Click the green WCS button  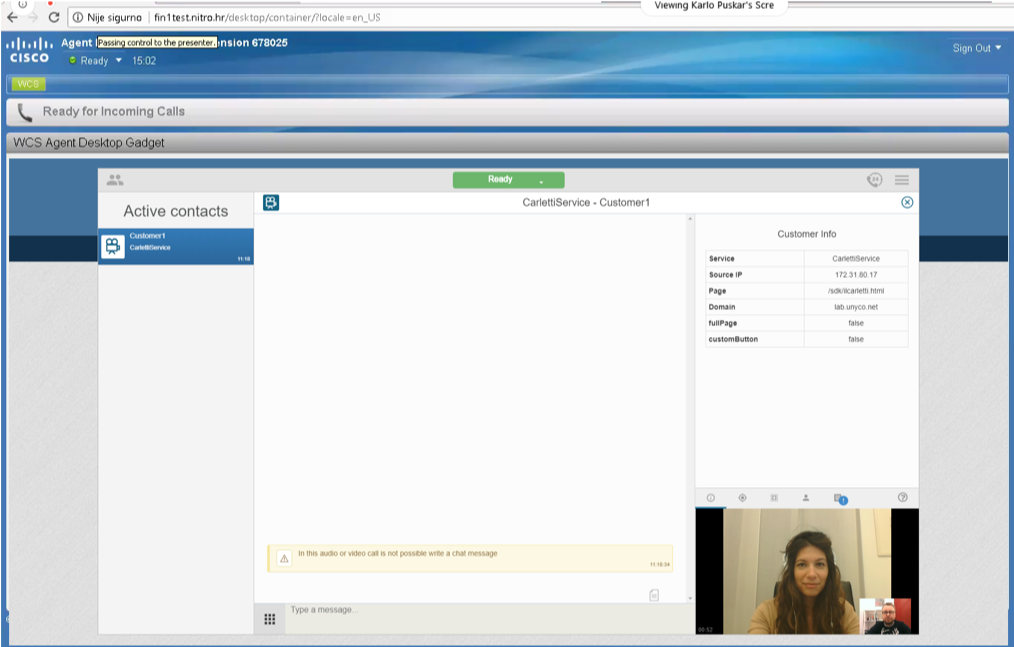(x=27, y=84)
